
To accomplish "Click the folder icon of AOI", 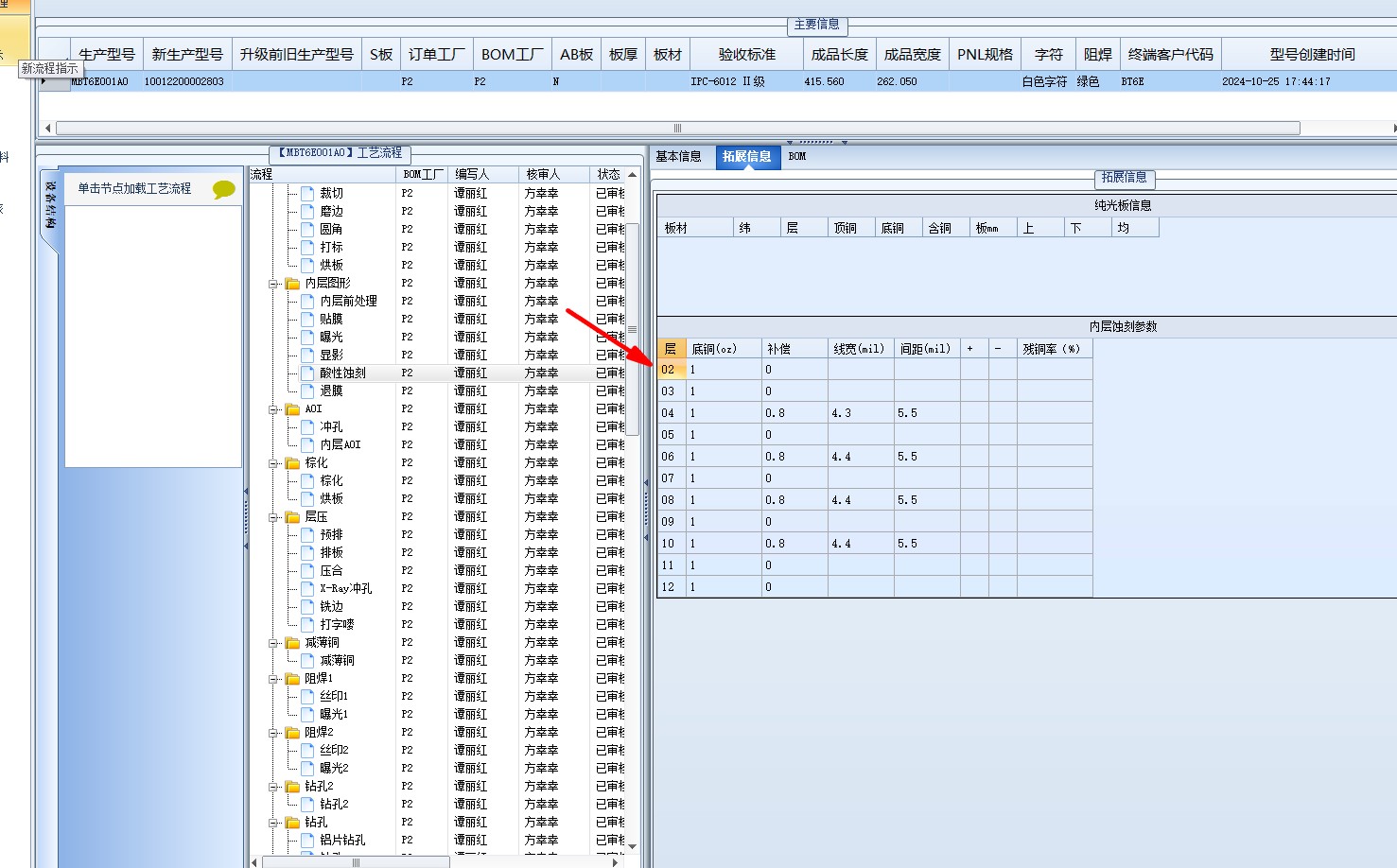I will click(292, 408).
